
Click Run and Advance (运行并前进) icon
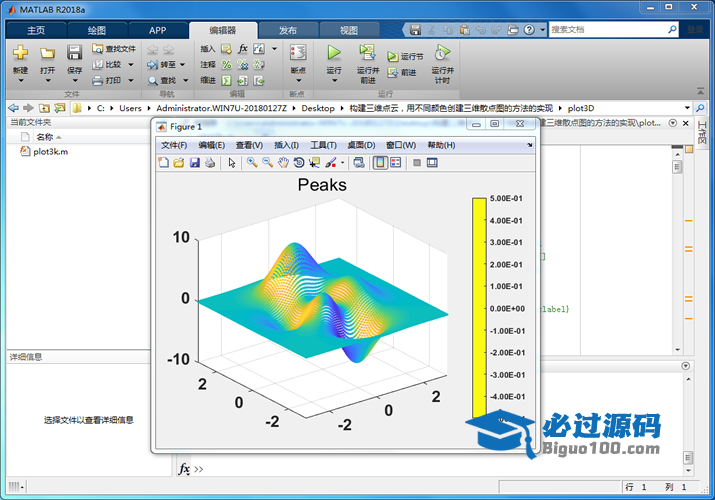[368, 53]
